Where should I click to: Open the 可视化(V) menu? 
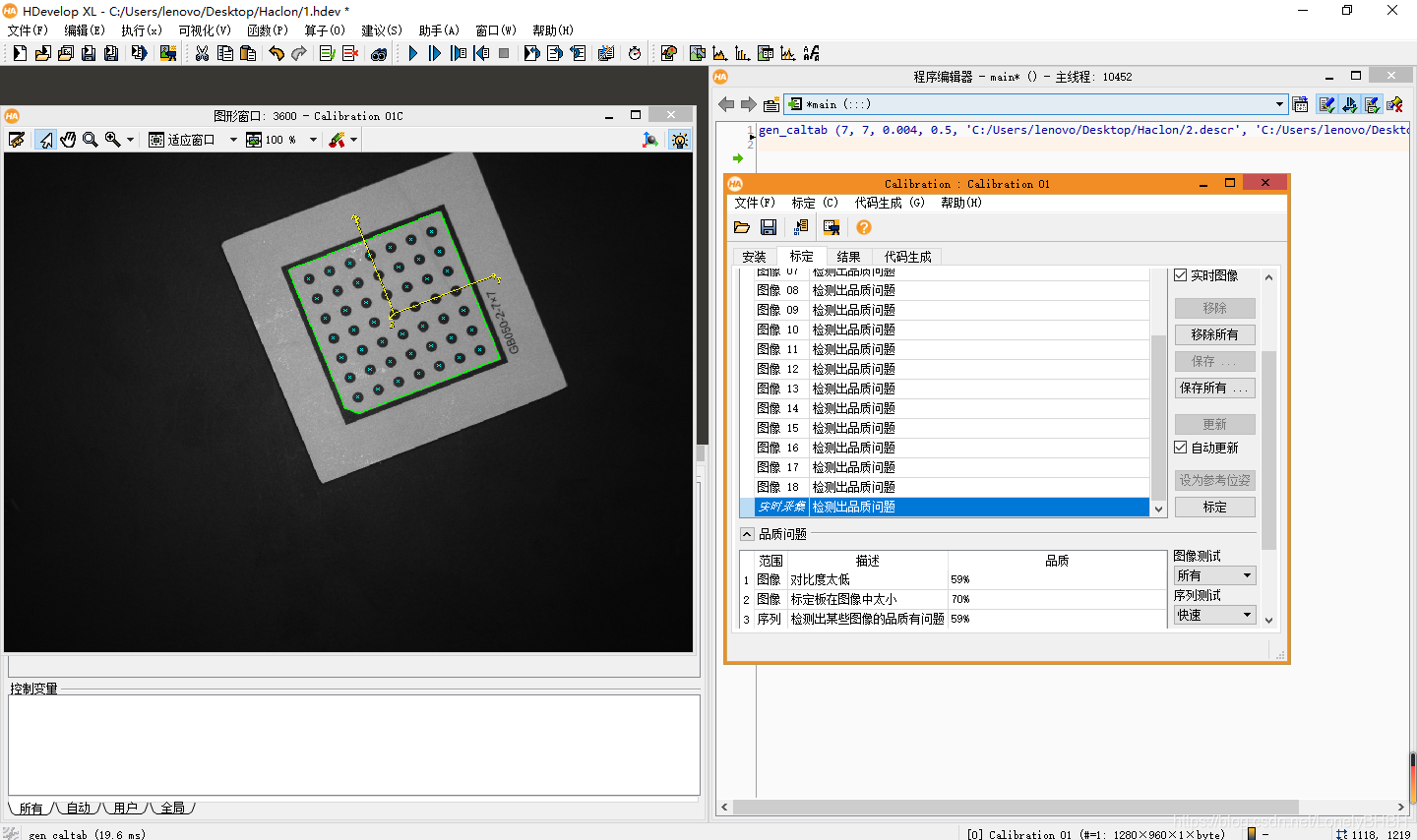coord(205,30)
